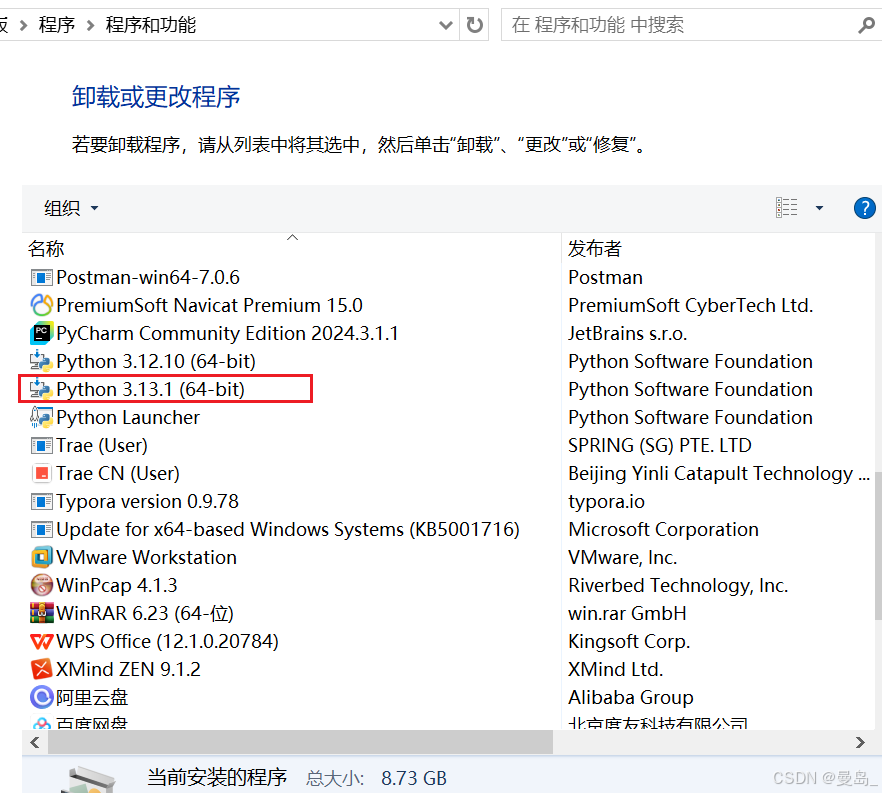Click publisher Alibaba Group
This screenshot has height=793, width=882.
[631, 697]
